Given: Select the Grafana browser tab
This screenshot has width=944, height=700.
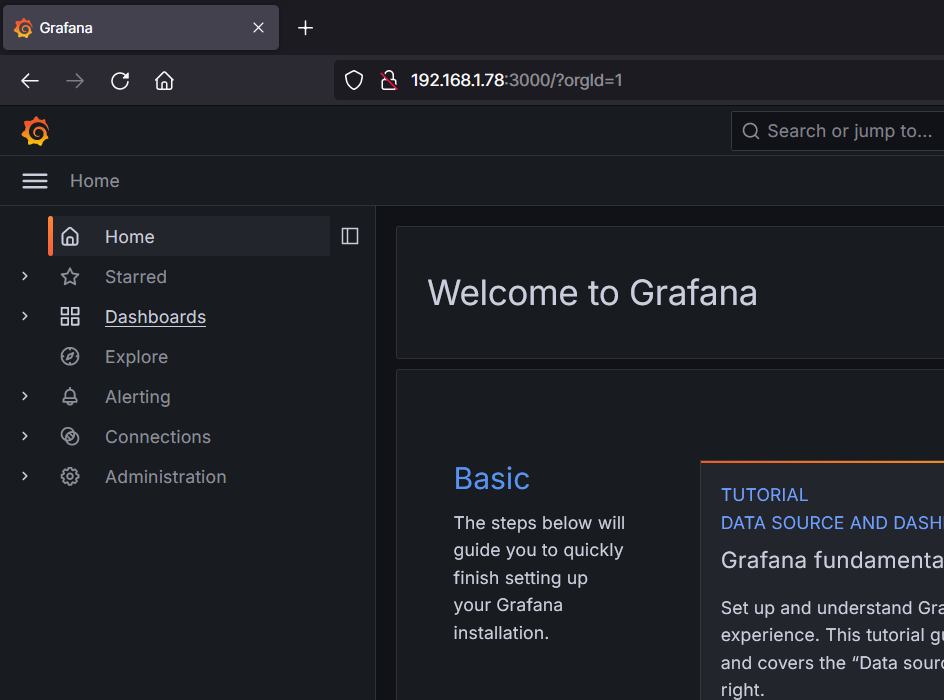Looking at the screenshot, I should 141,28.
